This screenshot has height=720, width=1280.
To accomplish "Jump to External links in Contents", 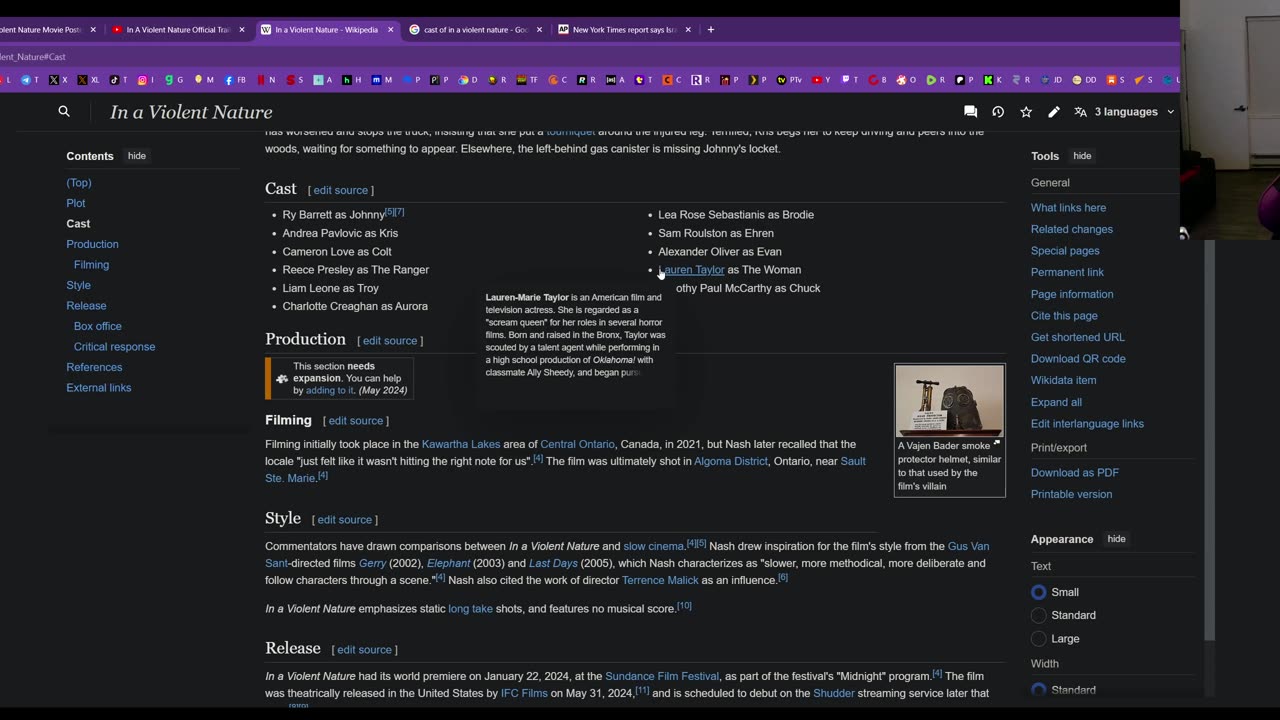I will [98, 388].
